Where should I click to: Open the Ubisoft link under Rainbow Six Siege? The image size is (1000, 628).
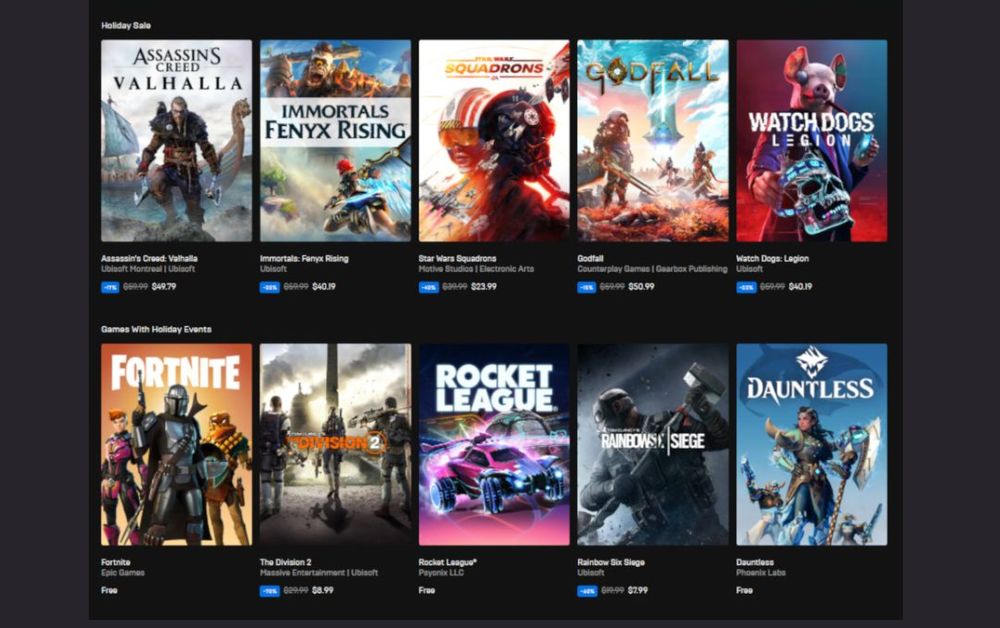(x=587, y=573)
